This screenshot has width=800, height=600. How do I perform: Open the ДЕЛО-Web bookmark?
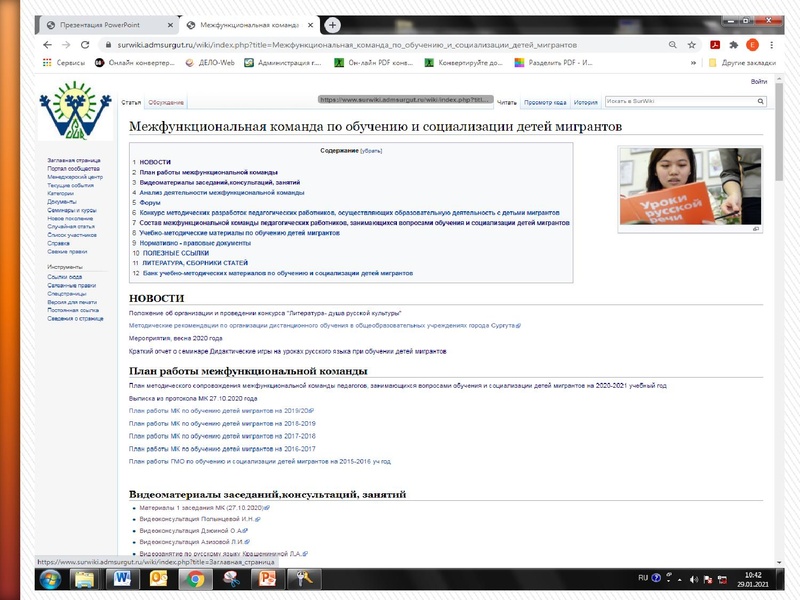click(x=216, y=62)
